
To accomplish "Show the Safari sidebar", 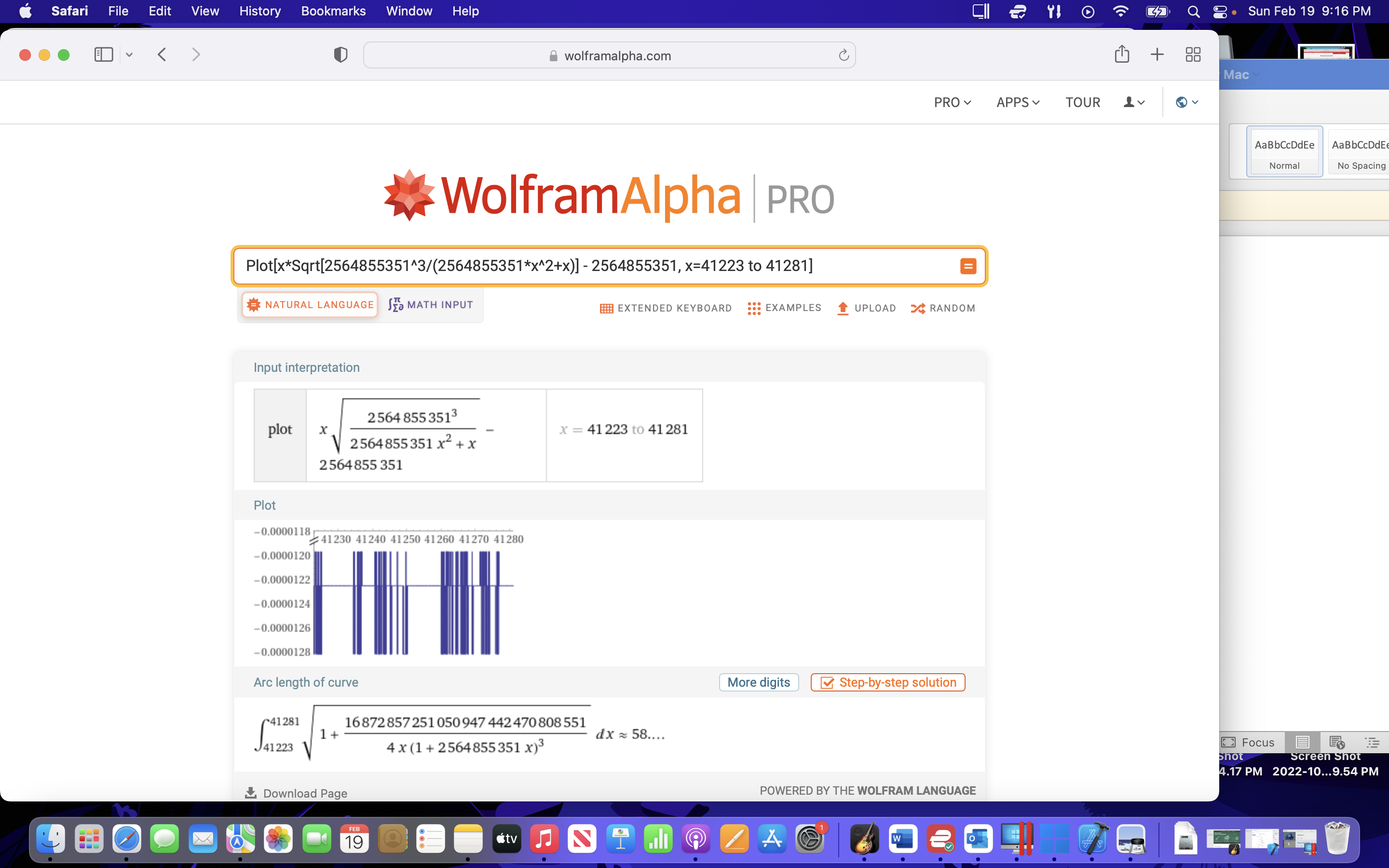I will [104, 54].
